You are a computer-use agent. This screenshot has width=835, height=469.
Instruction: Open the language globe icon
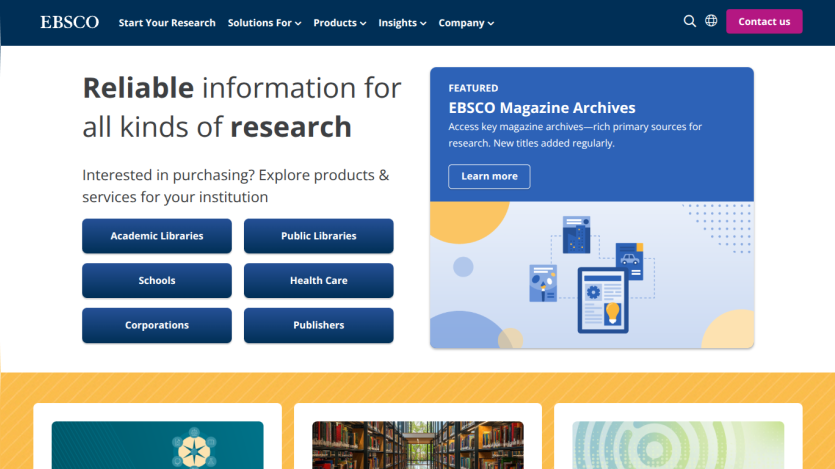coord(711,21)
